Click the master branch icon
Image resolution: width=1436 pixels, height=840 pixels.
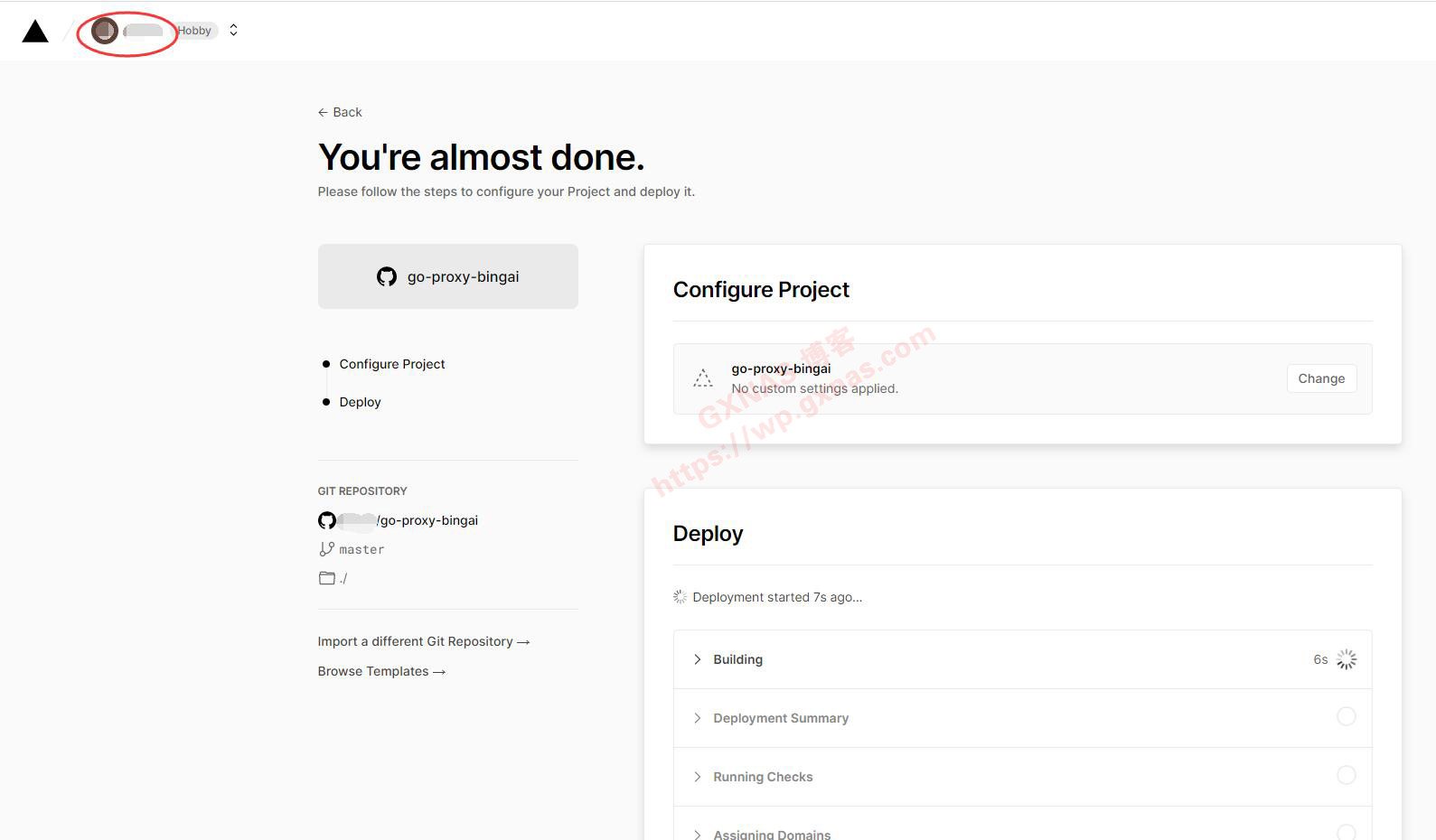click(x=326, y=549)
